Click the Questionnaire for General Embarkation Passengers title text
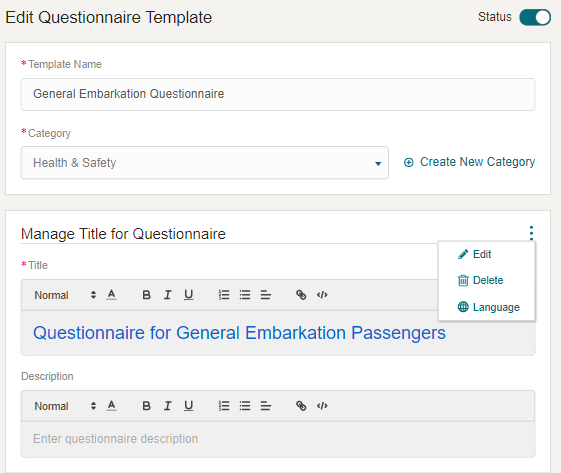The width and height of the screenshot is (561, 473). (x=239, y=333)
